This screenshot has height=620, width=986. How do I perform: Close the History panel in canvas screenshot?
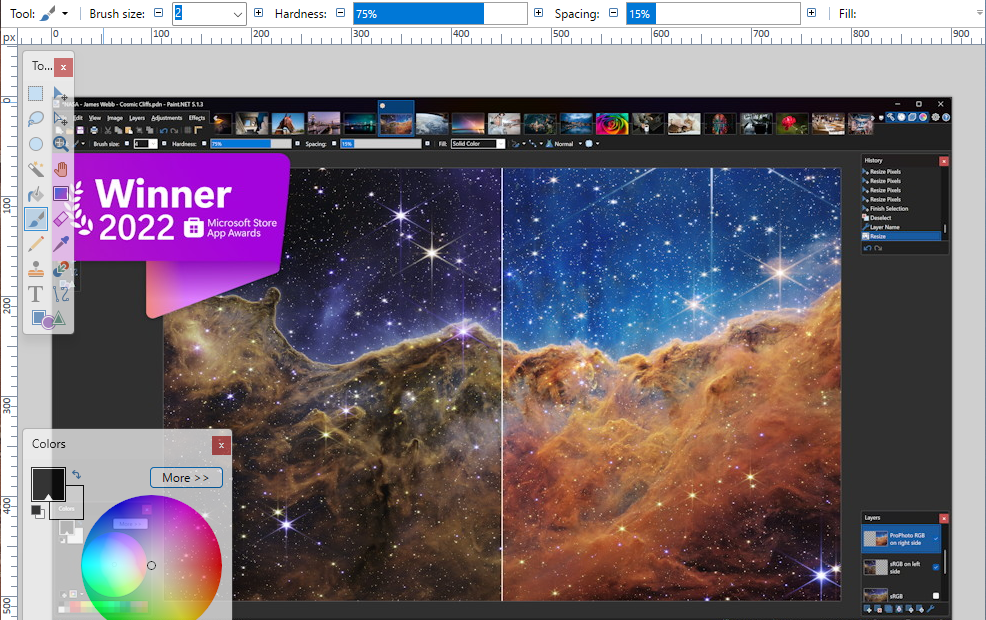click(943, 161)
